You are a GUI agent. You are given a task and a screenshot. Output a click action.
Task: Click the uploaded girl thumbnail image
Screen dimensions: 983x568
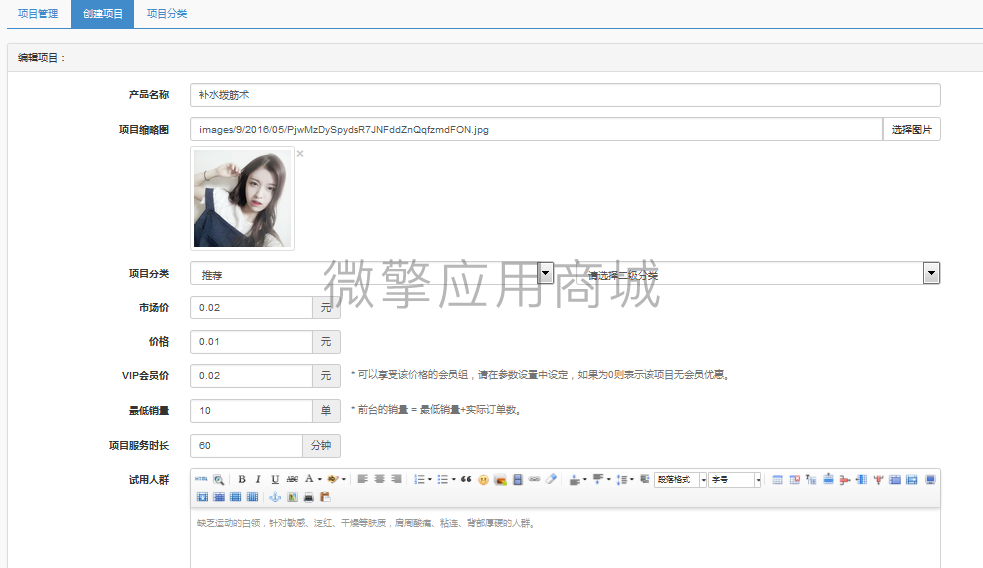pyautogui.click(x=242, y=198)
